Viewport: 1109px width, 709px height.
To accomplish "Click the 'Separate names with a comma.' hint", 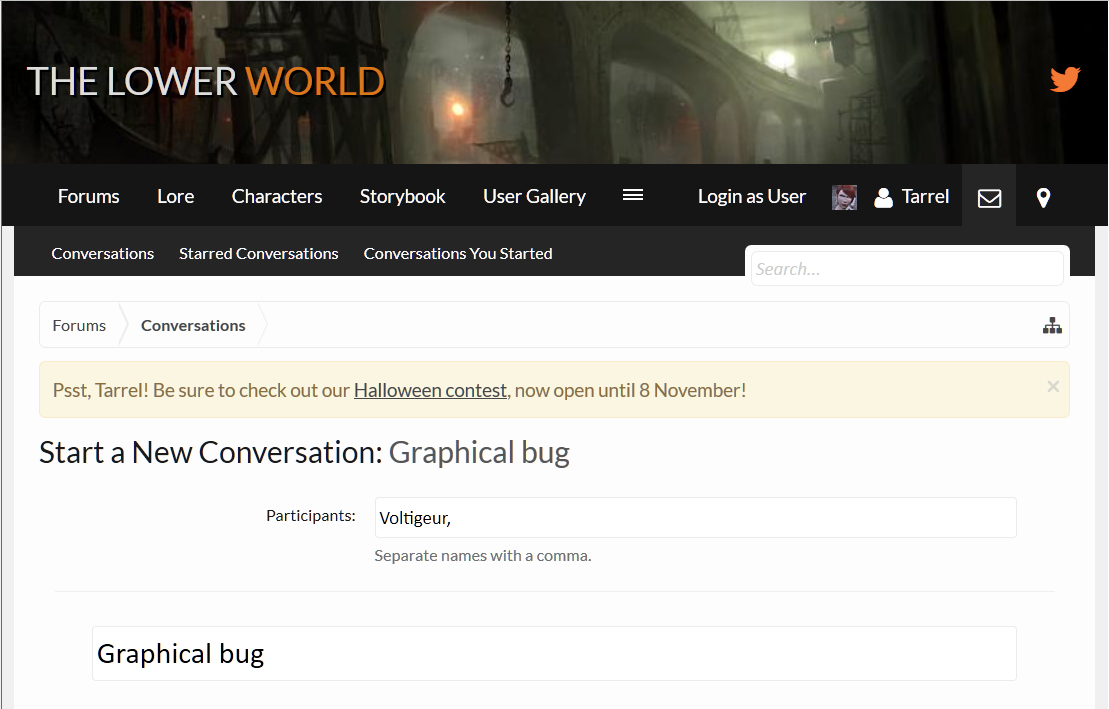I will [482, 556].
